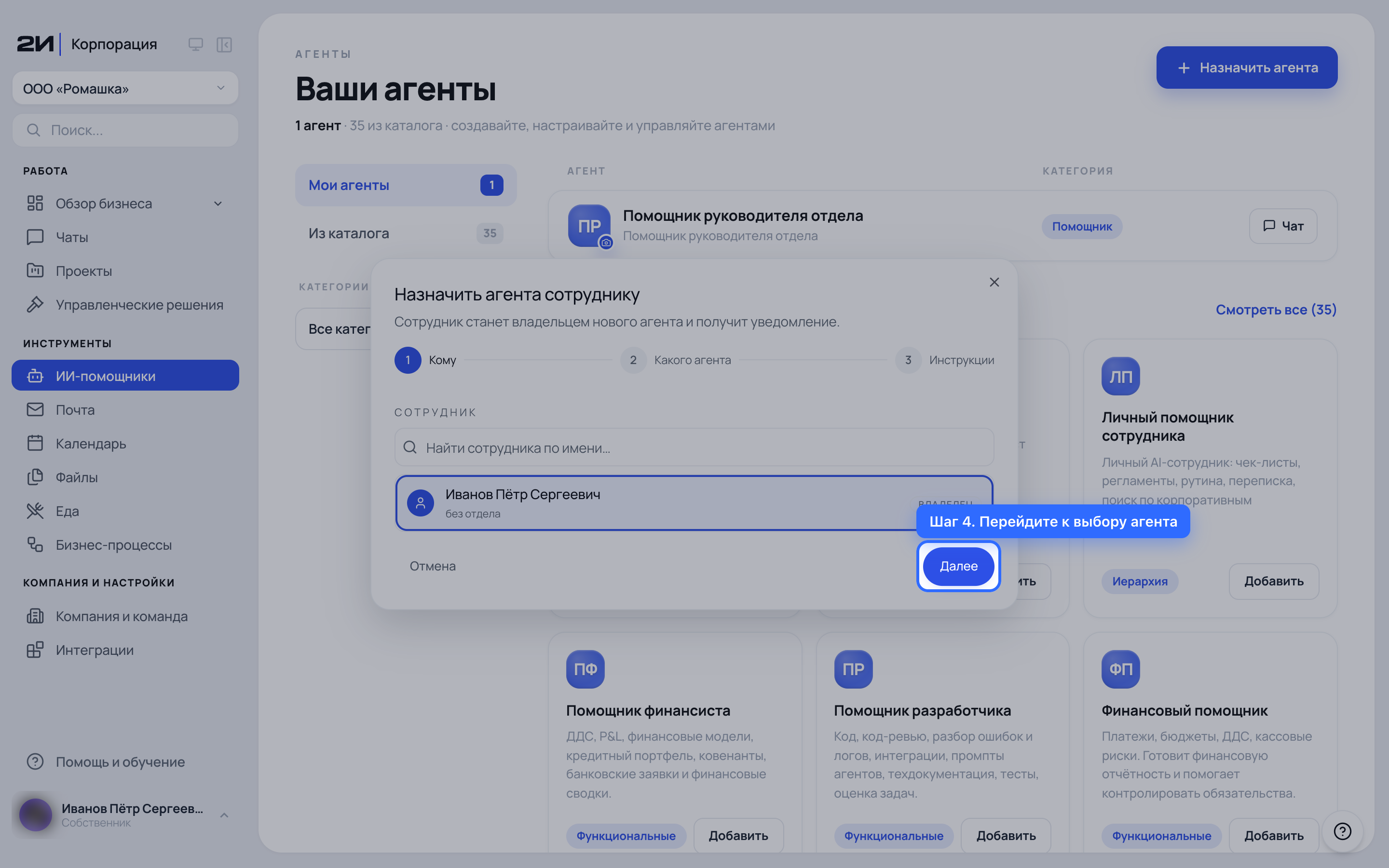Open Управленческие решения page

click(125, 305)
